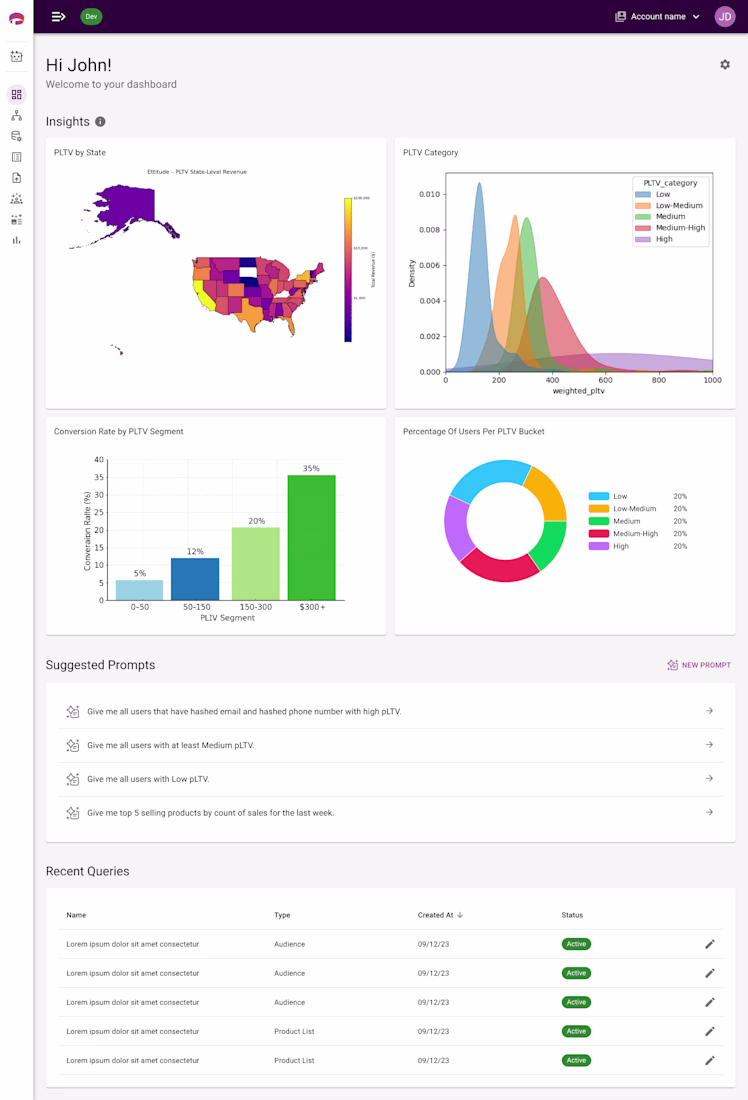
Task: Click Active status badge in last query row
Action: point(576,1061)
